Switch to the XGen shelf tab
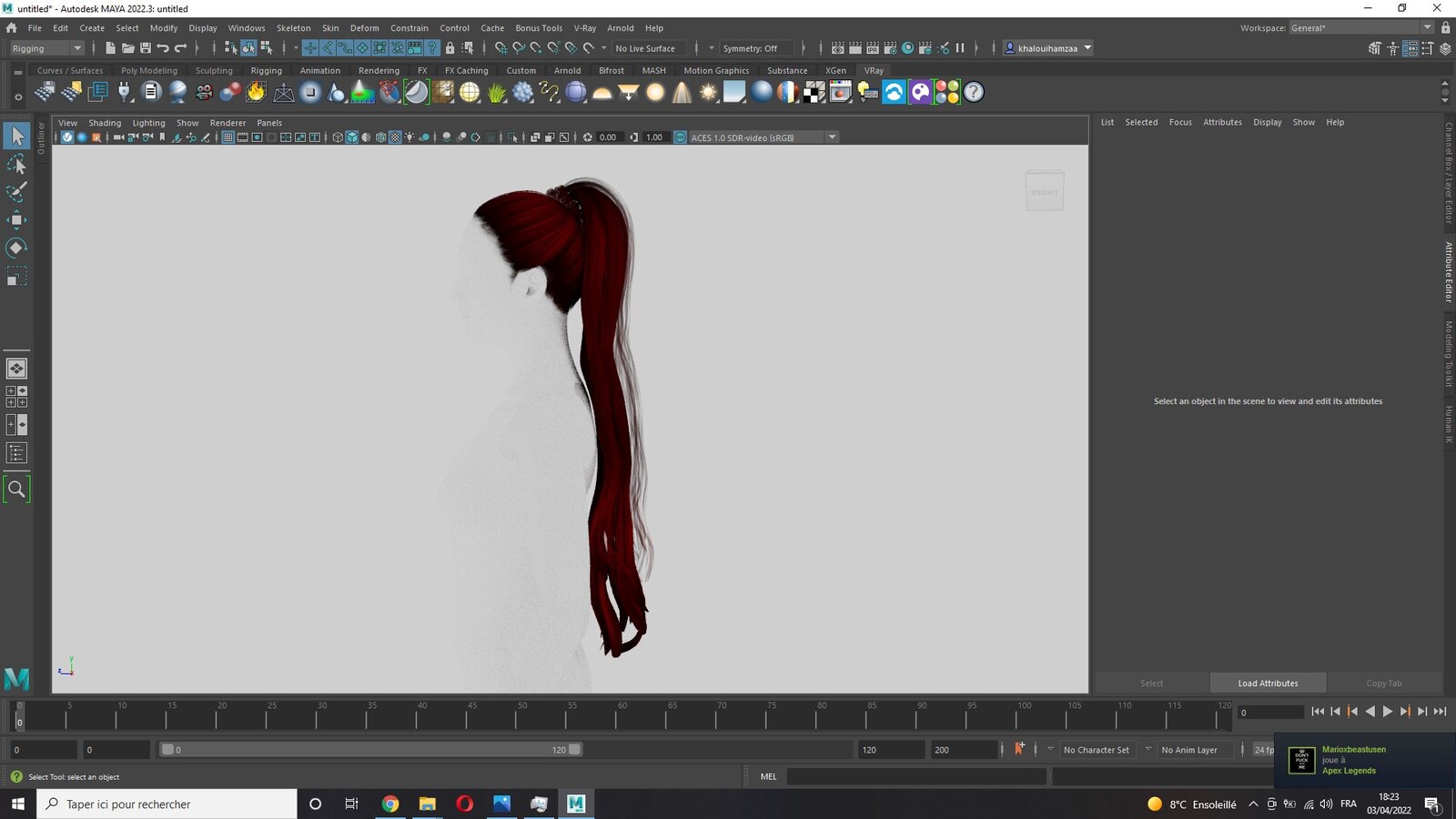The height and width of the screenshot is (819, 1456). (x=835, y=70)
